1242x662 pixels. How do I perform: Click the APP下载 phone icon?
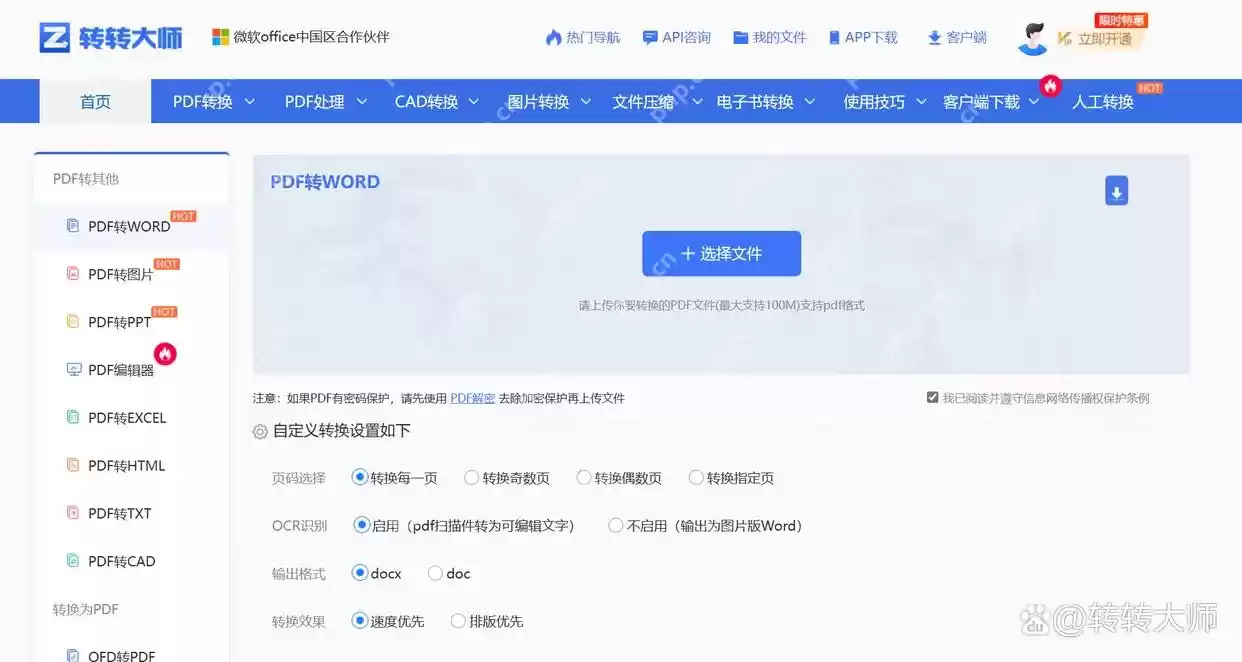(x=834, y=37)
